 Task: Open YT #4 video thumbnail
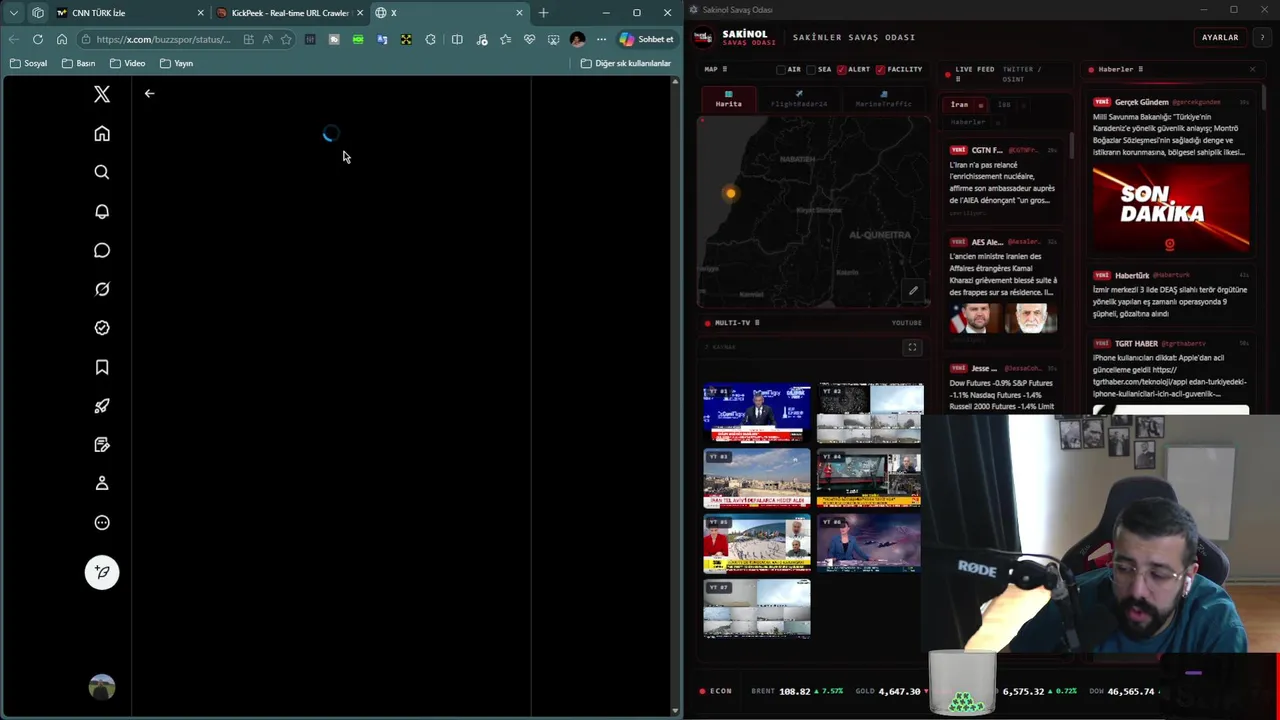pyautogui.click(x=869, y=479)
